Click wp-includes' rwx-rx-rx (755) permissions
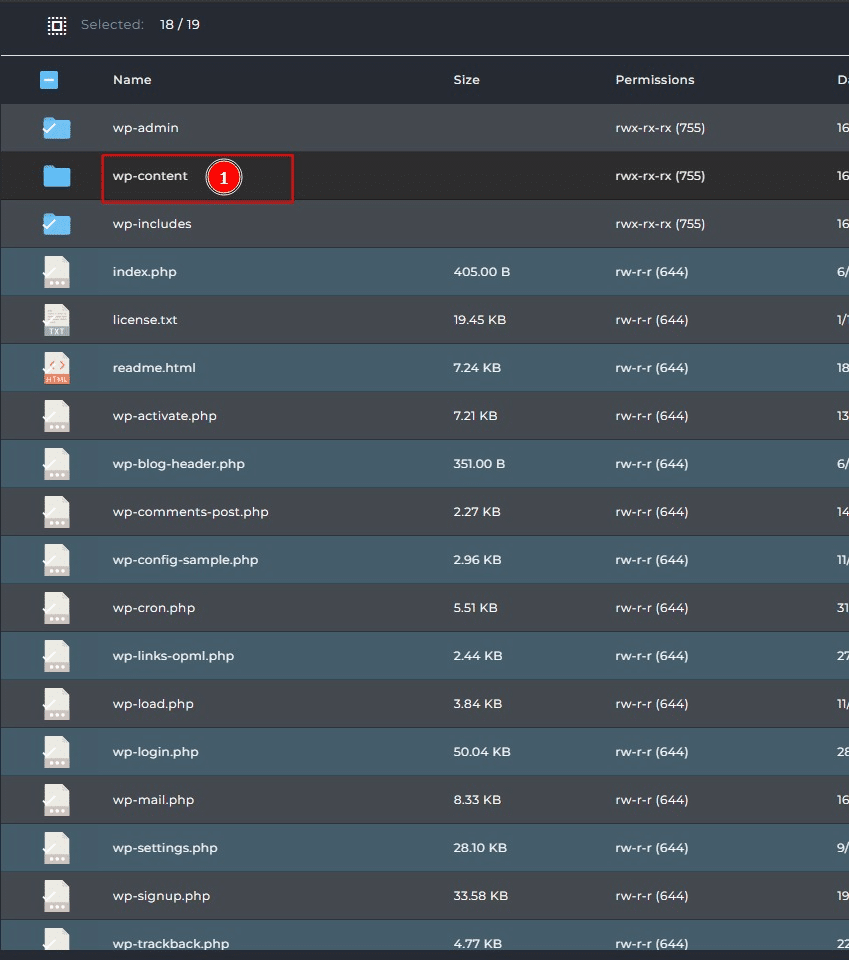 coord(660,224)
